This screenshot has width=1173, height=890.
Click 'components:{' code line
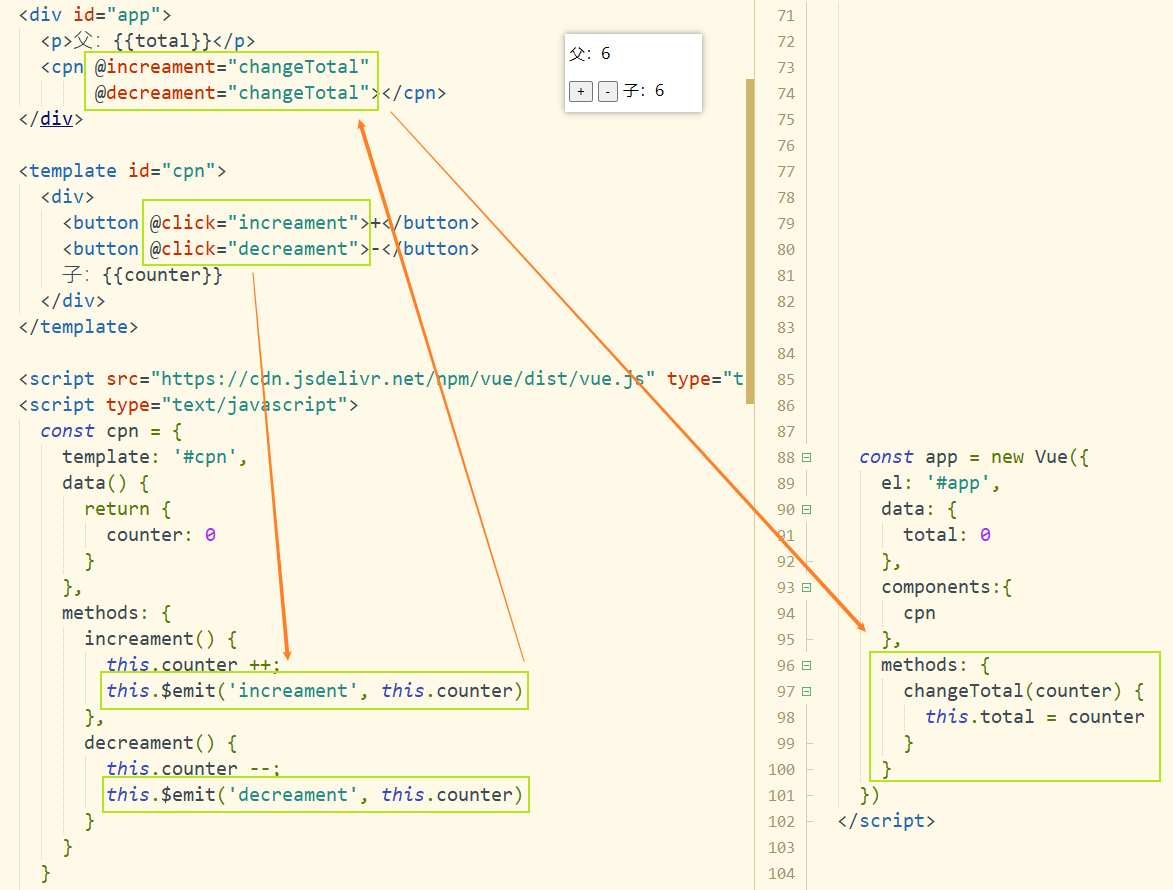946,587
